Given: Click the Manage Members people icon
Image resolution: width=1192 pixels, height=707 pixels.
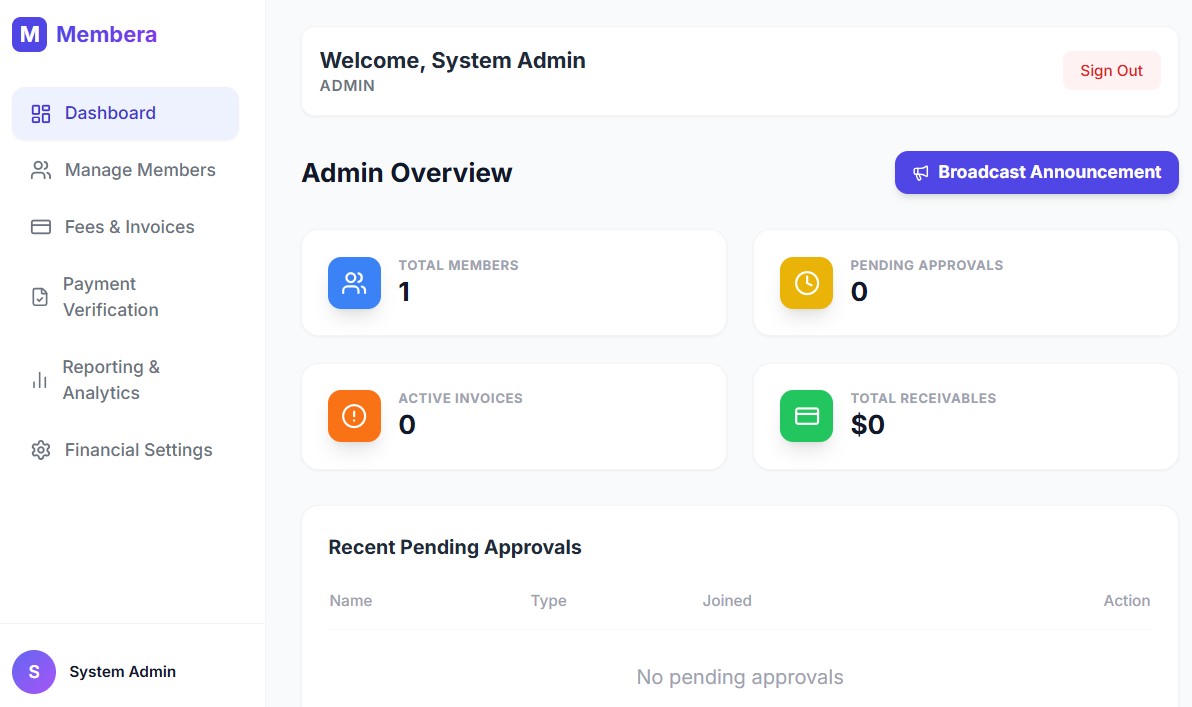Looking at the screenshot, I should [41, 171].
